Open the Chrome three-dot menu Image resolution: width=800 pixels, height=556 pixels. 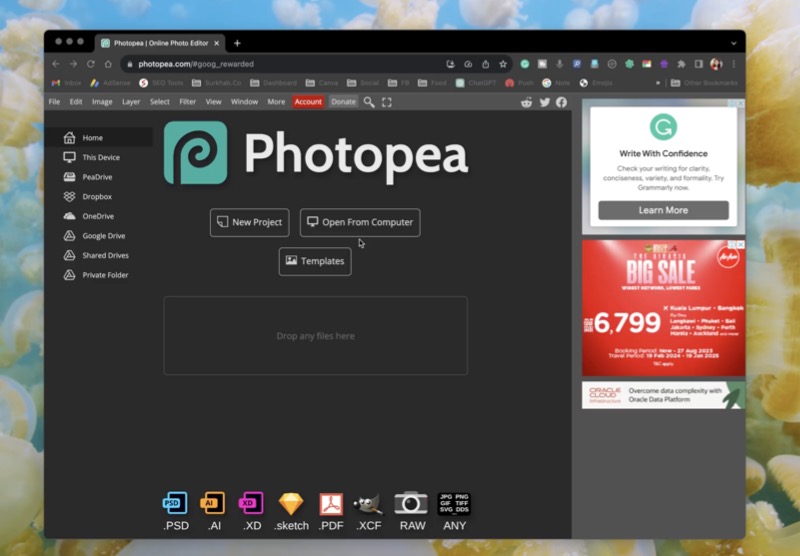734,64
